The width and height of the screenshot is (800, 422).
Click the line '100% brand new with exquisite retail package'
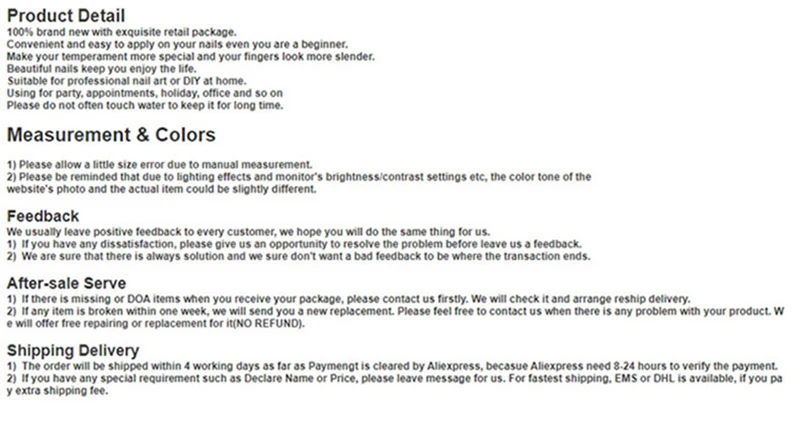pos(121,32)
